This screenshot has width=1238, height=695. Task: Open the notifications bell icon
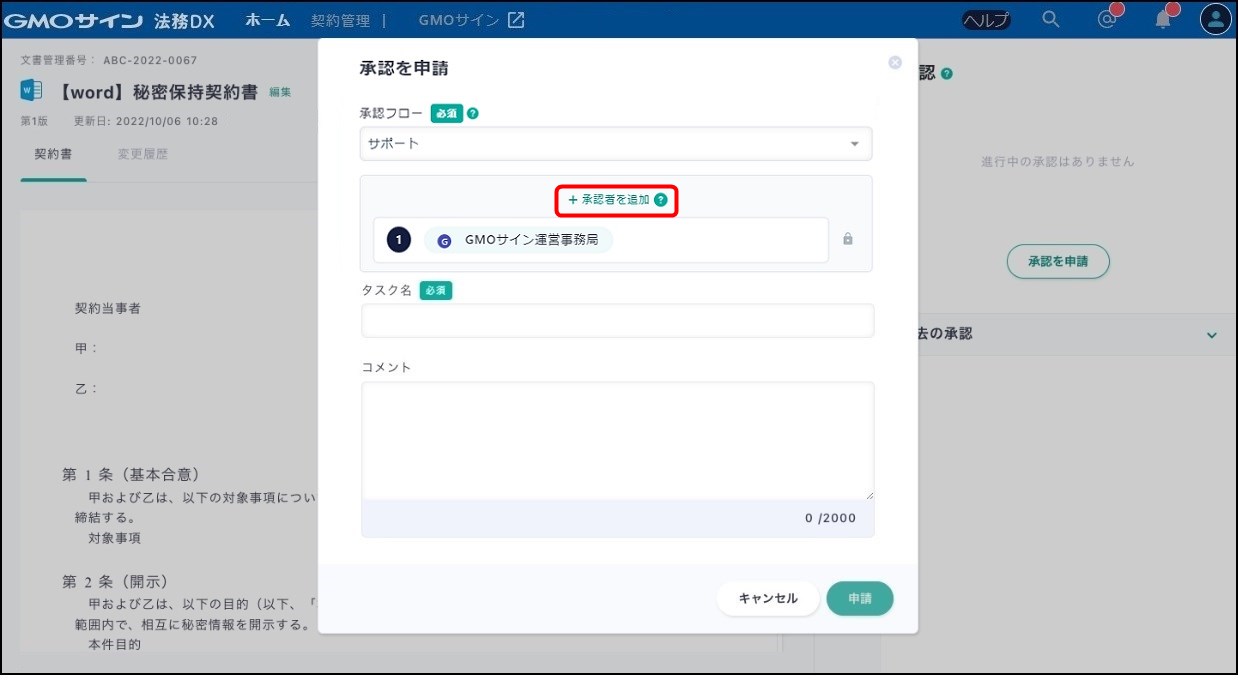pos(1163,19)
